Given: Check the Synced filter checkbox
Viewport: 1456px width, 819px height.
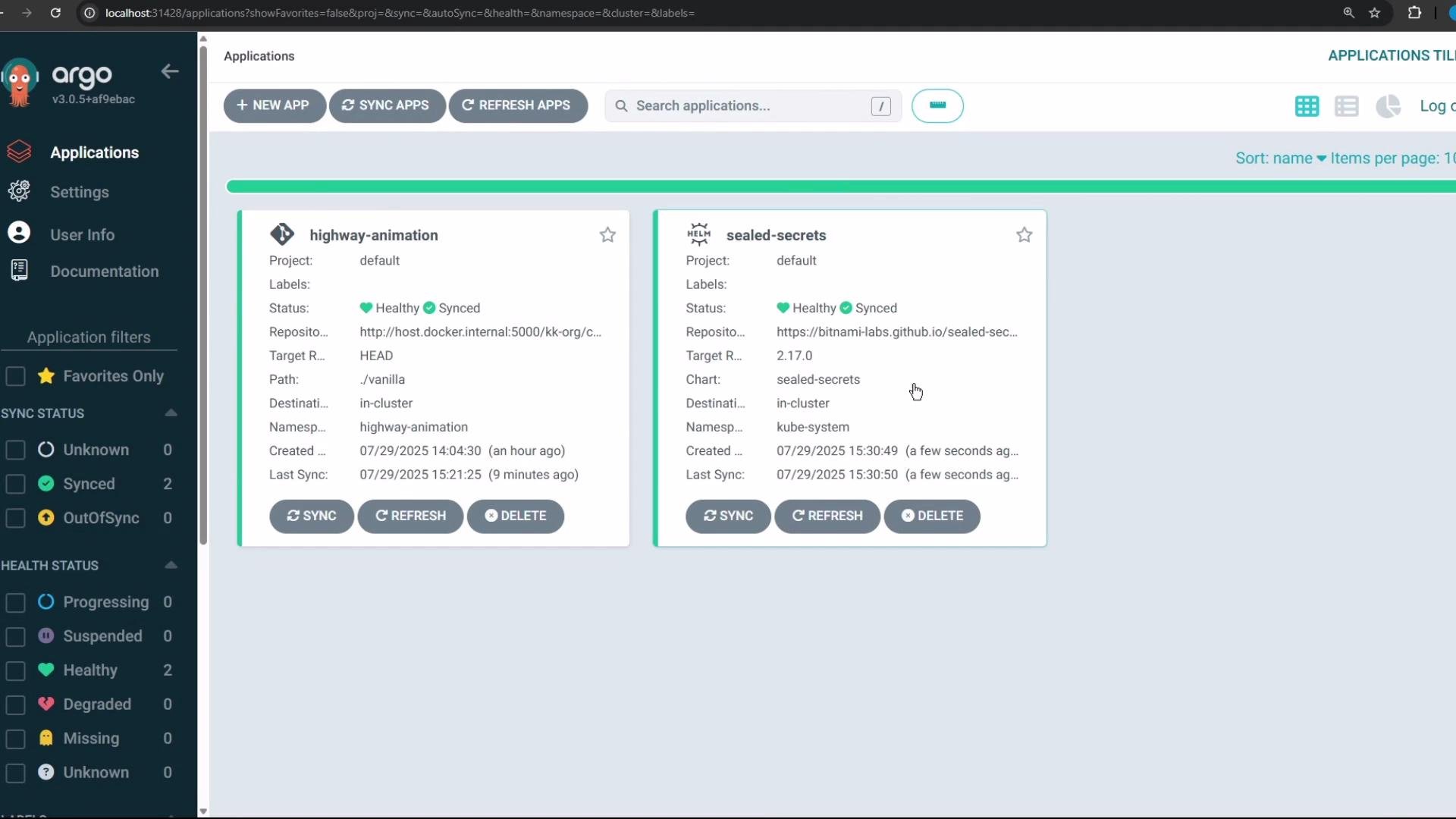Looking at the screenshot, I should point(16,484).
